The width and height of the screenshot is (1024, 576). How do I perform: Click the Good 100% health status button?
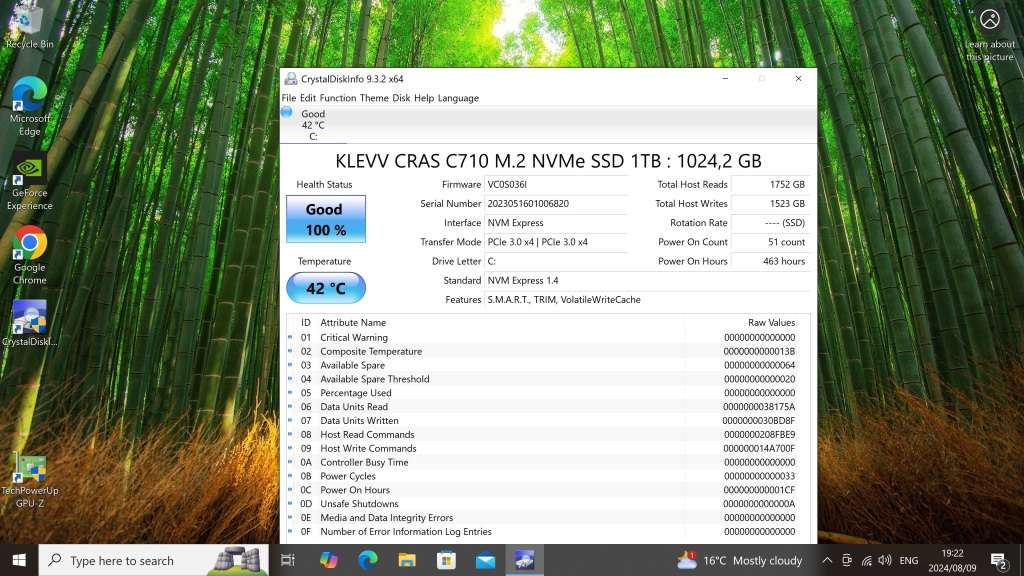pos(325,218)
